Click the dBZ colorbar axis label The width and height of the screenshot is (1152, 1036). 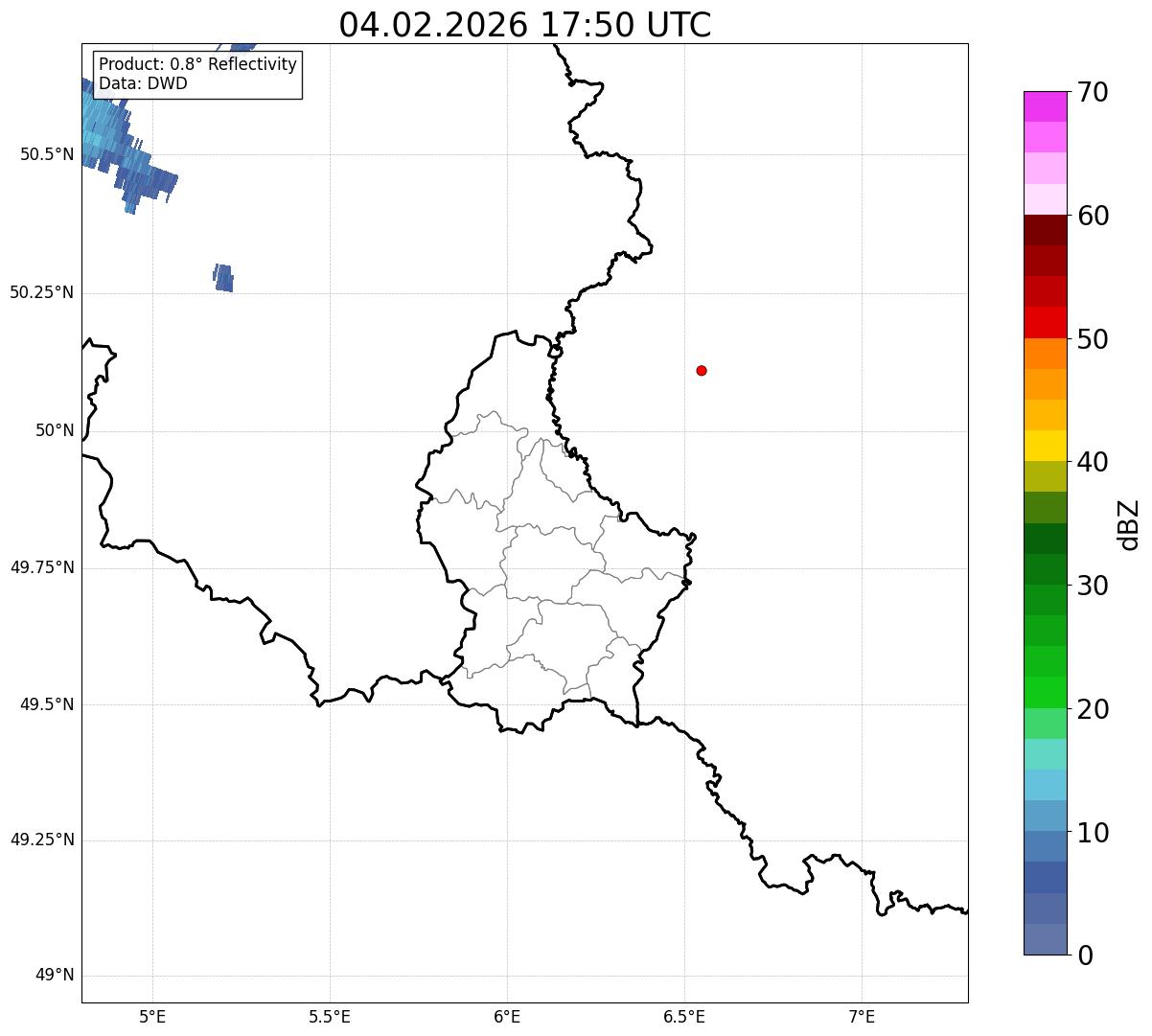pyautogui.click(x=1129, y=524)
